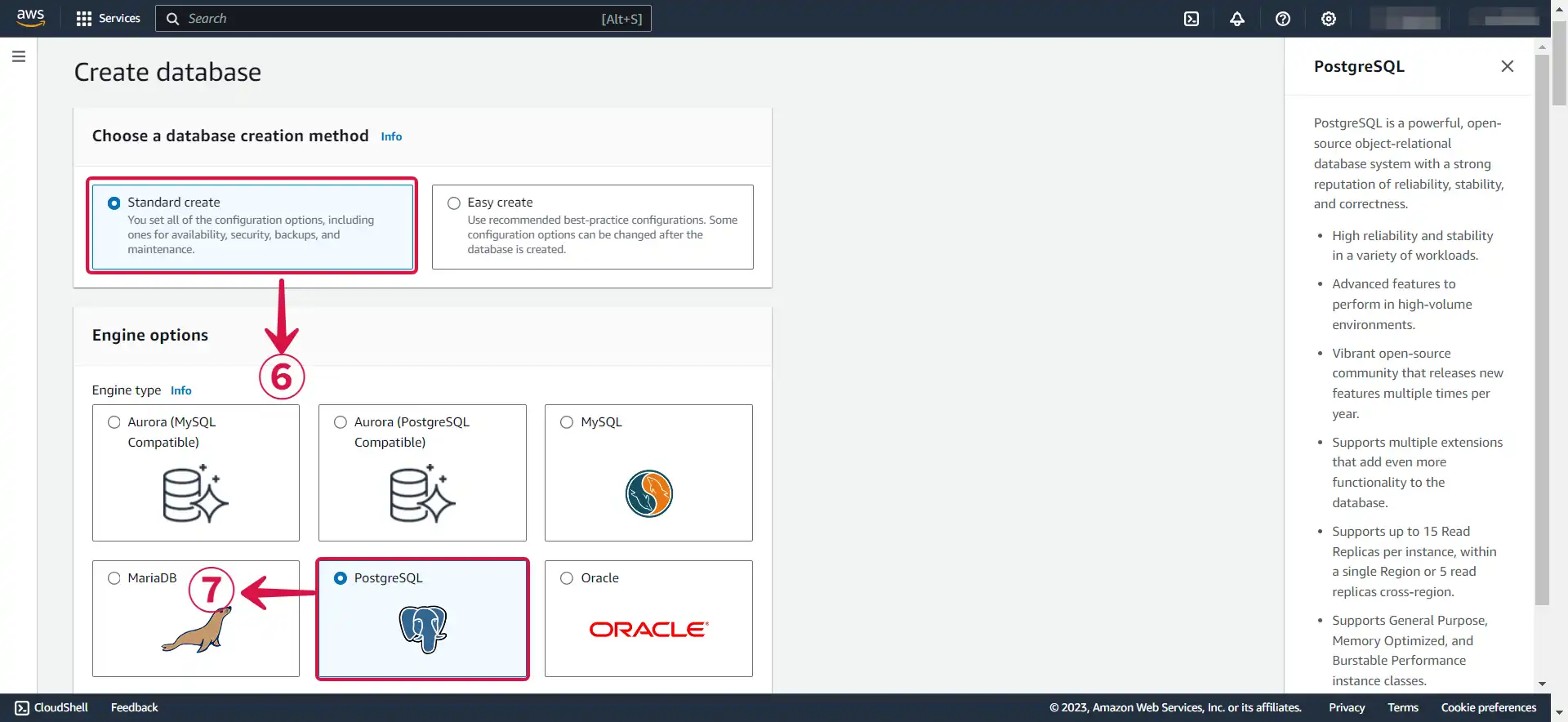This screenshot has width=1568, height=722.
Task: Open the notifications bell
Action: pos(1237,19)
